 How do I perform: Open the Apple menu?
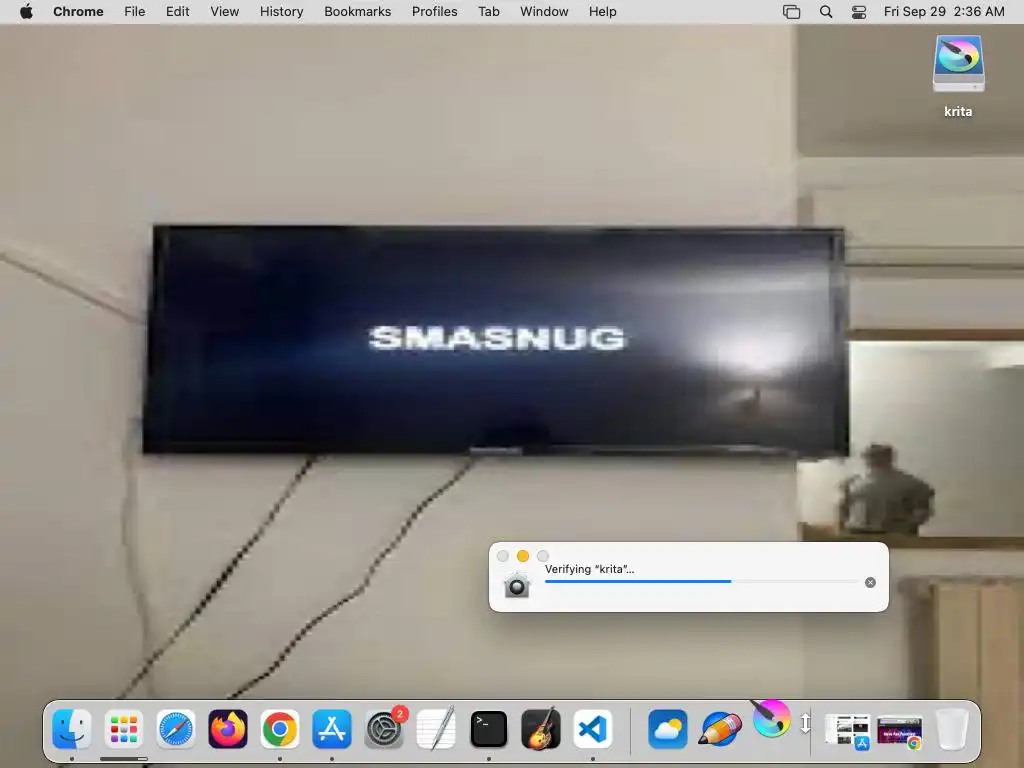point(26,12)
